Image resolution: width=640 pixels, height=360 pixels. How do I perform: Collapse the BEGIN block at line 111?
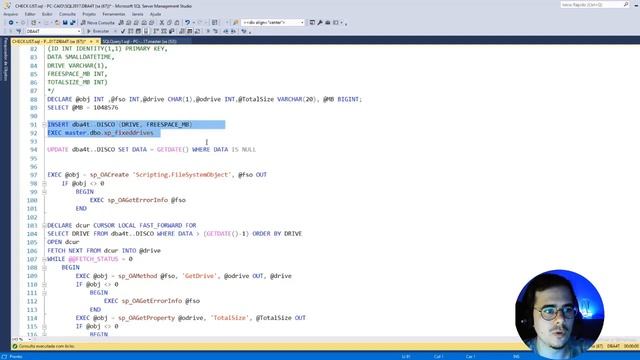pos(44,293)
